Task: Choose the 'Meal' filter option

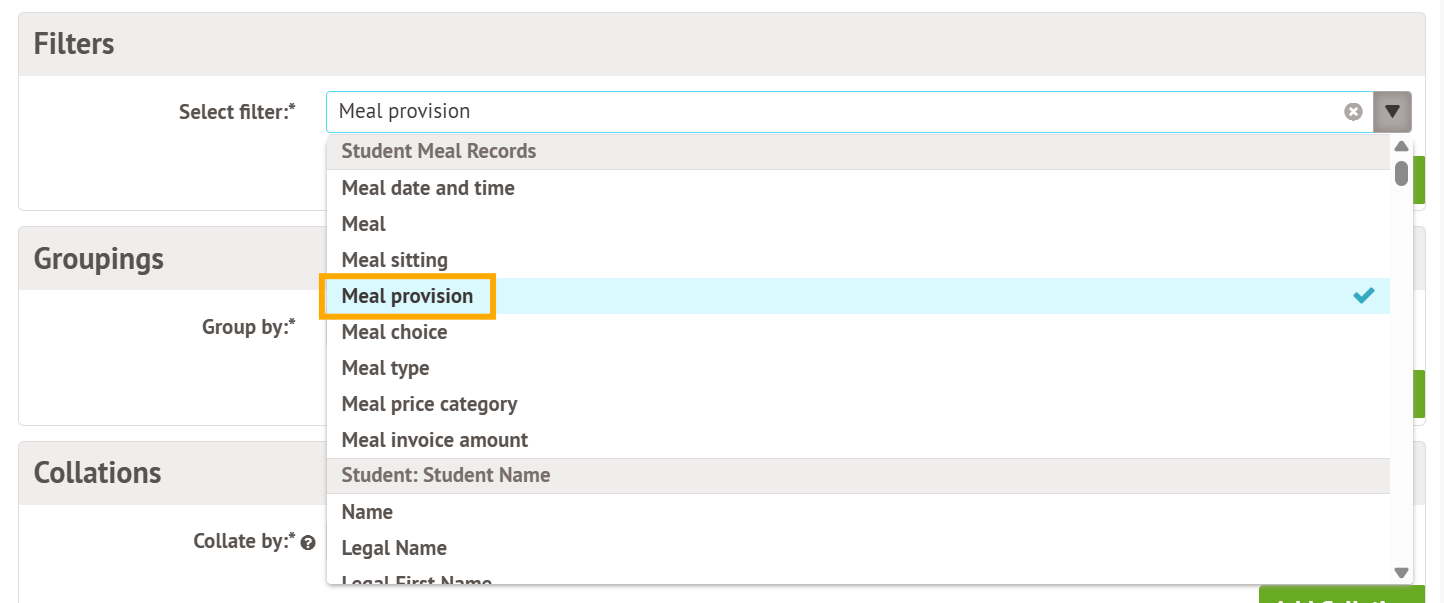Action: pos(364,224)
